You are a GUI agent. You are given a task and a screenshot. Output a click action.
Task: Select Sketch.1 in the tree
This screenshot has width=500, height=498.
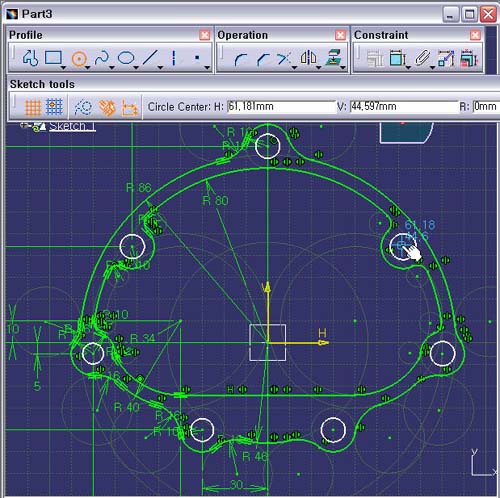point(72,126)
